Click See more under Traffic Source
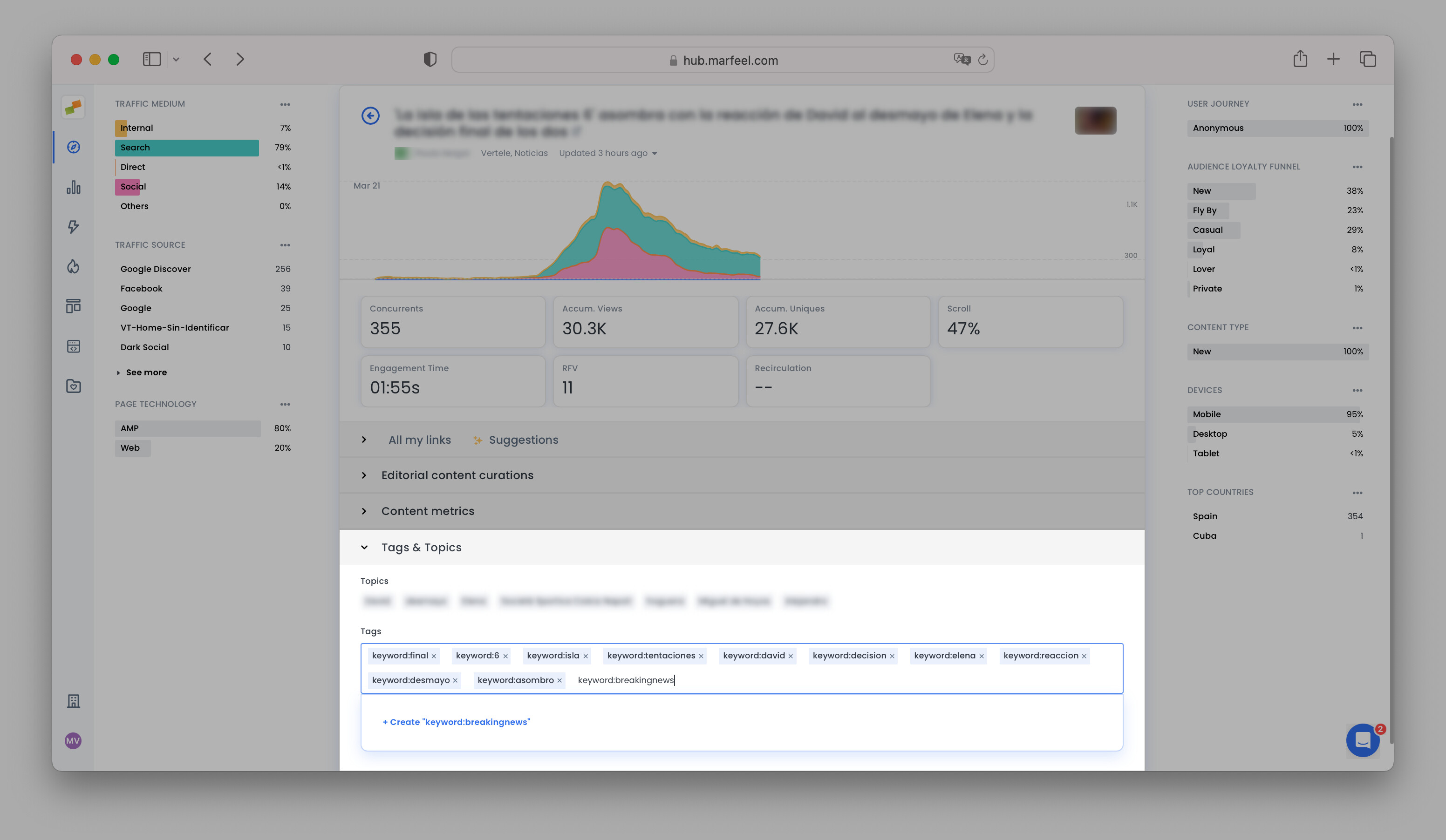The width and height of the screenshot is (1446, 840). coord(146,372)
